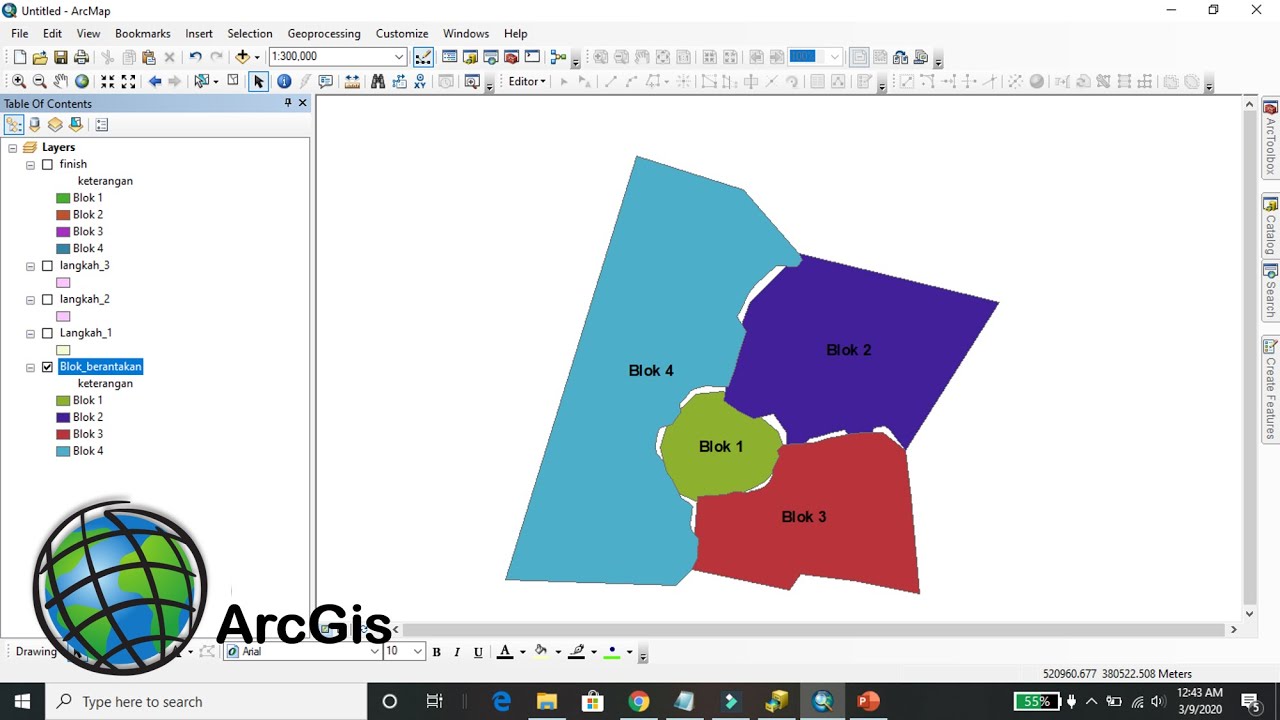
Task: Open the Windows menu
Action: [466, 34]
